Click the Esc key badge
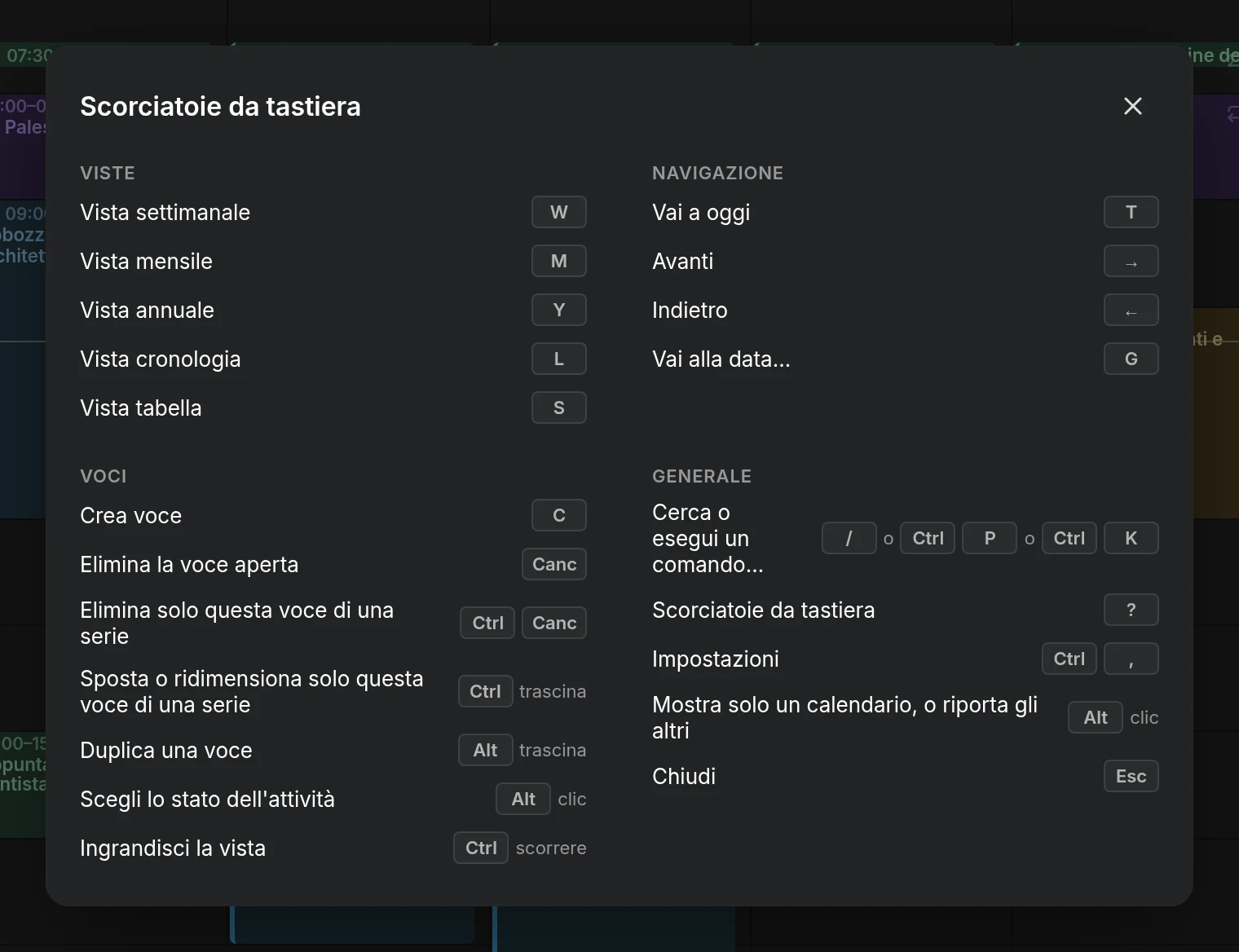Image resolution: width=1239 pixels, height=952 pixels. (x=1131, y=776)
